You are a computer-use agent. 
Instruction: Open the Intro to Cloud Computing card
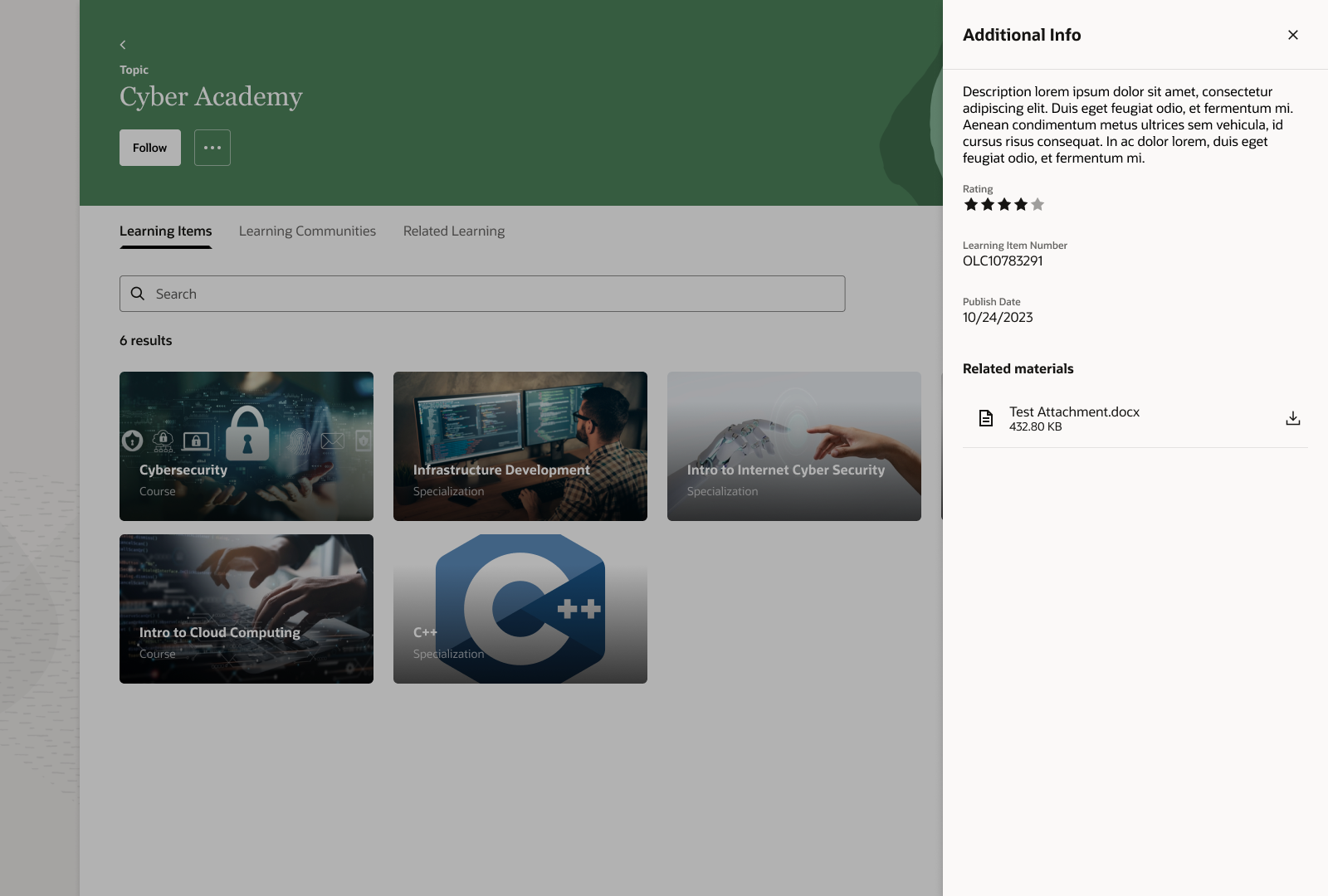[x=247, y=609]
